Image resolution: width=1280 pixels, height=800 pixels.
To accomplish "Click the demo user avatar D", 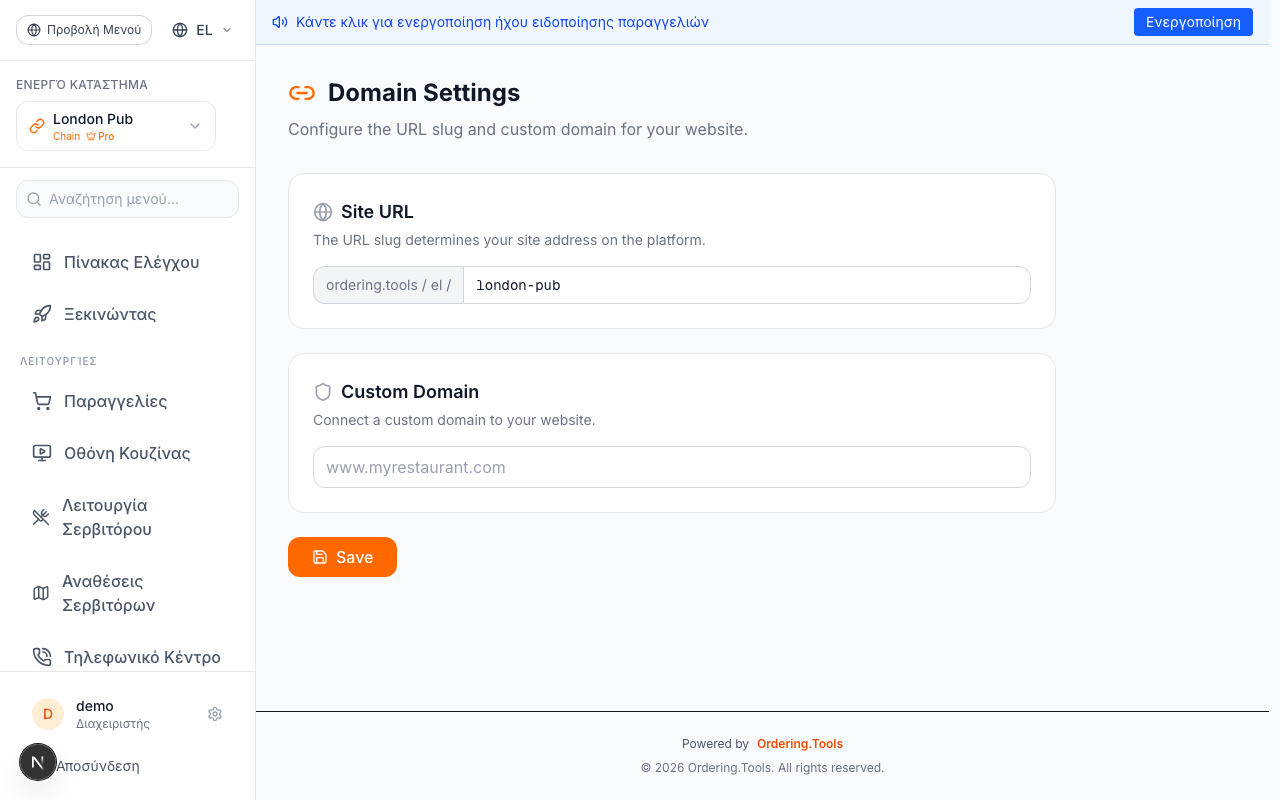I will click(x=48, y=714).
